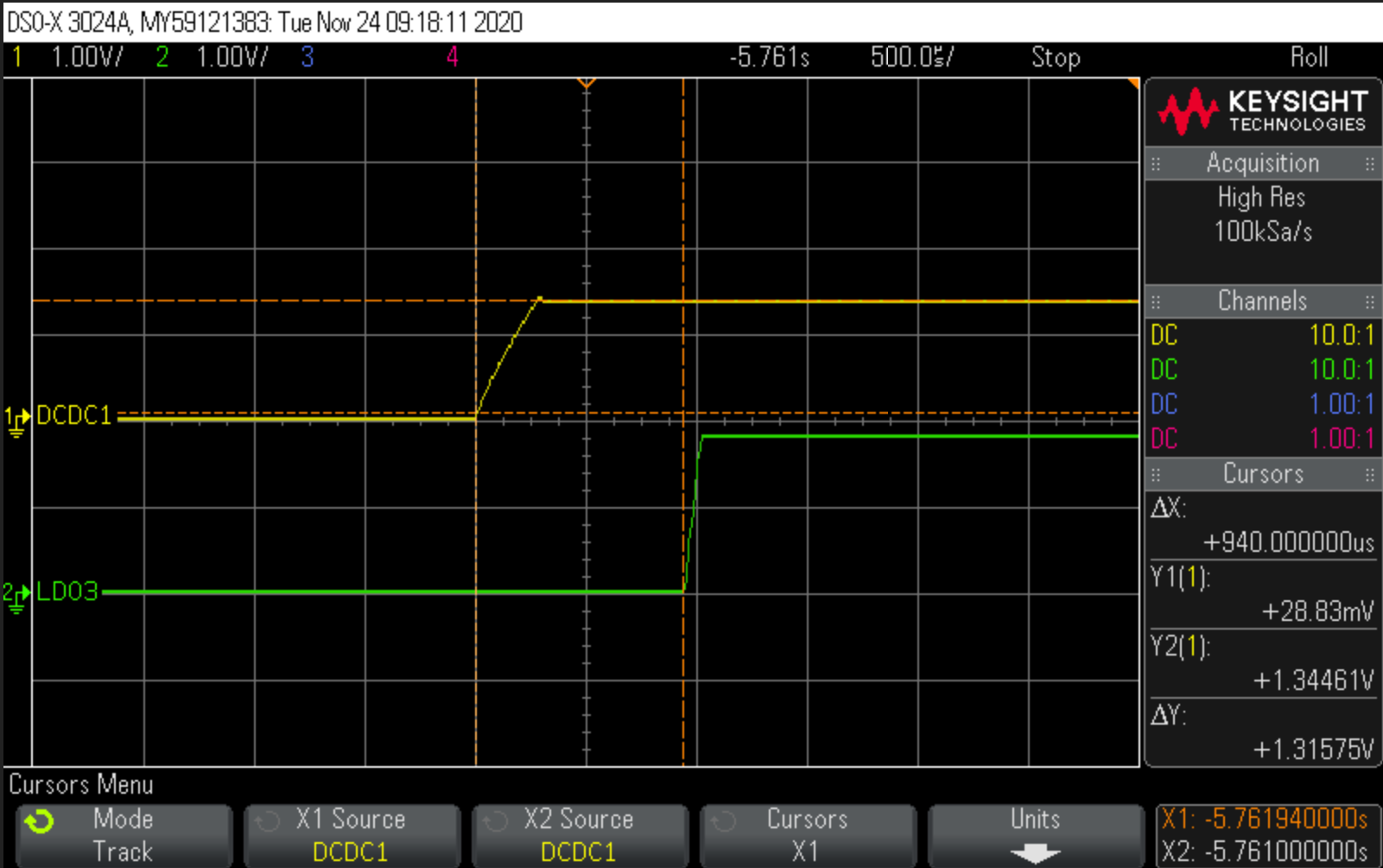This screenshot has width=1383, height=868.
Task: Click the ΔX value +940.000000us
Action: pos(1289,542)
